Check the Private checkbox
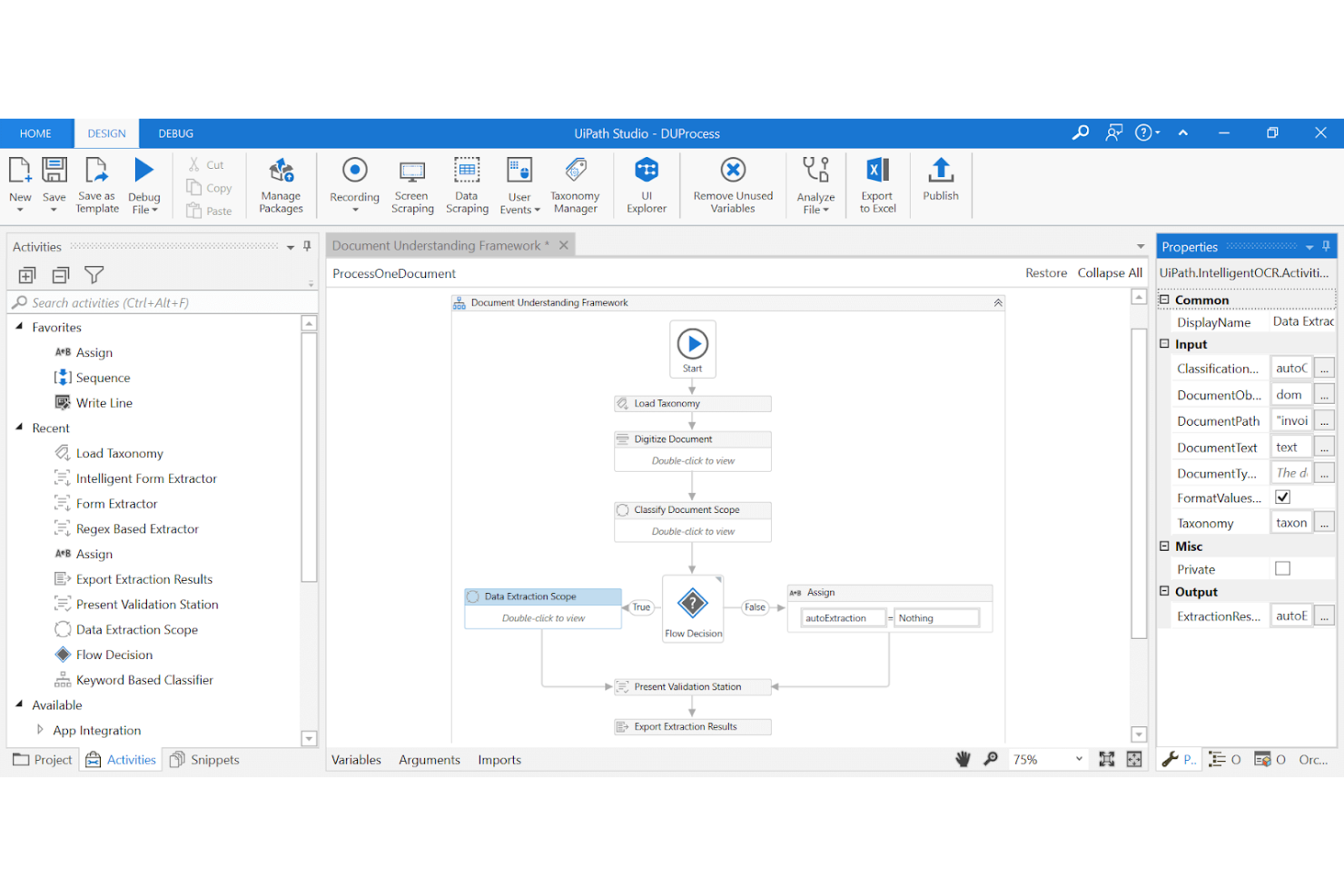 pos(1282,568)
